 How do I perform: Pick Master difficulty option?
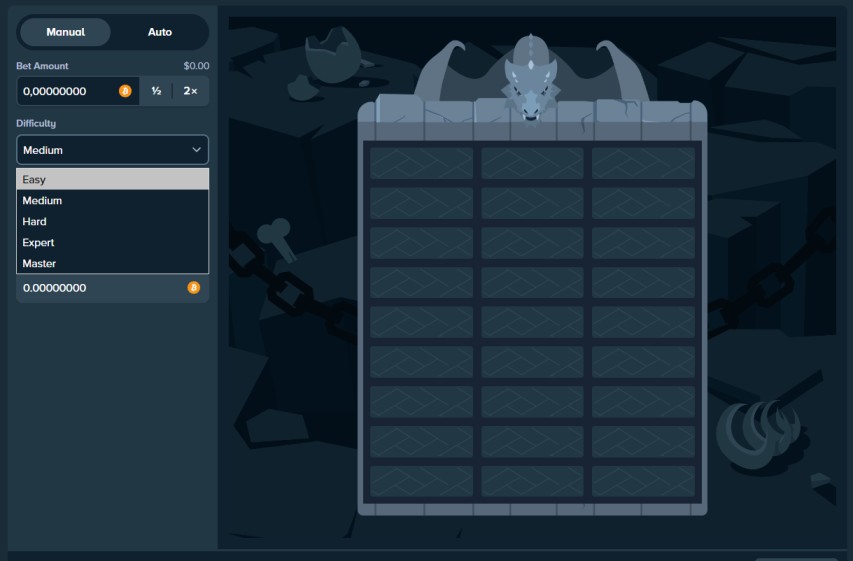tap(112, 264)
